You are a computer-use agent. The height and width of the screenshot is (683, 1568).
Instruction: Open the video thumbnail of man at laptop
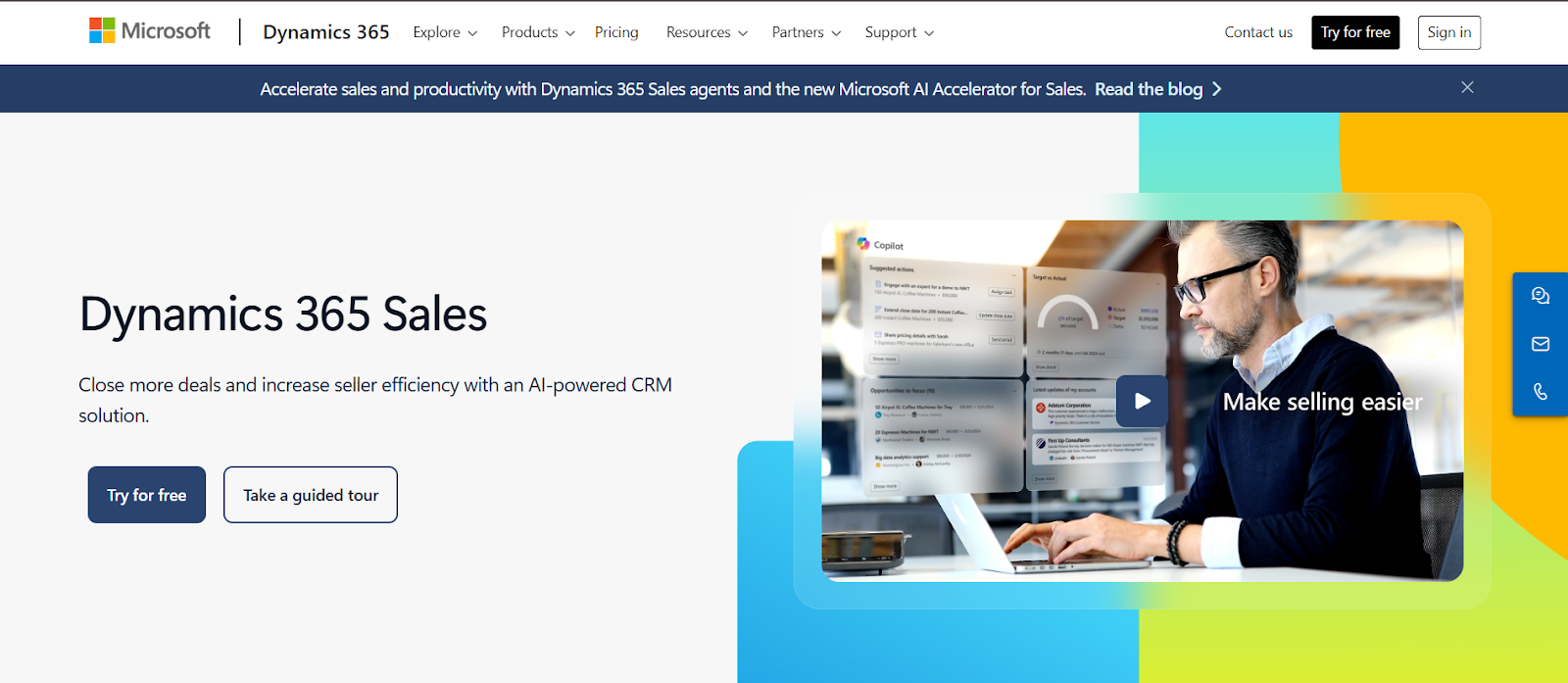1142,401
